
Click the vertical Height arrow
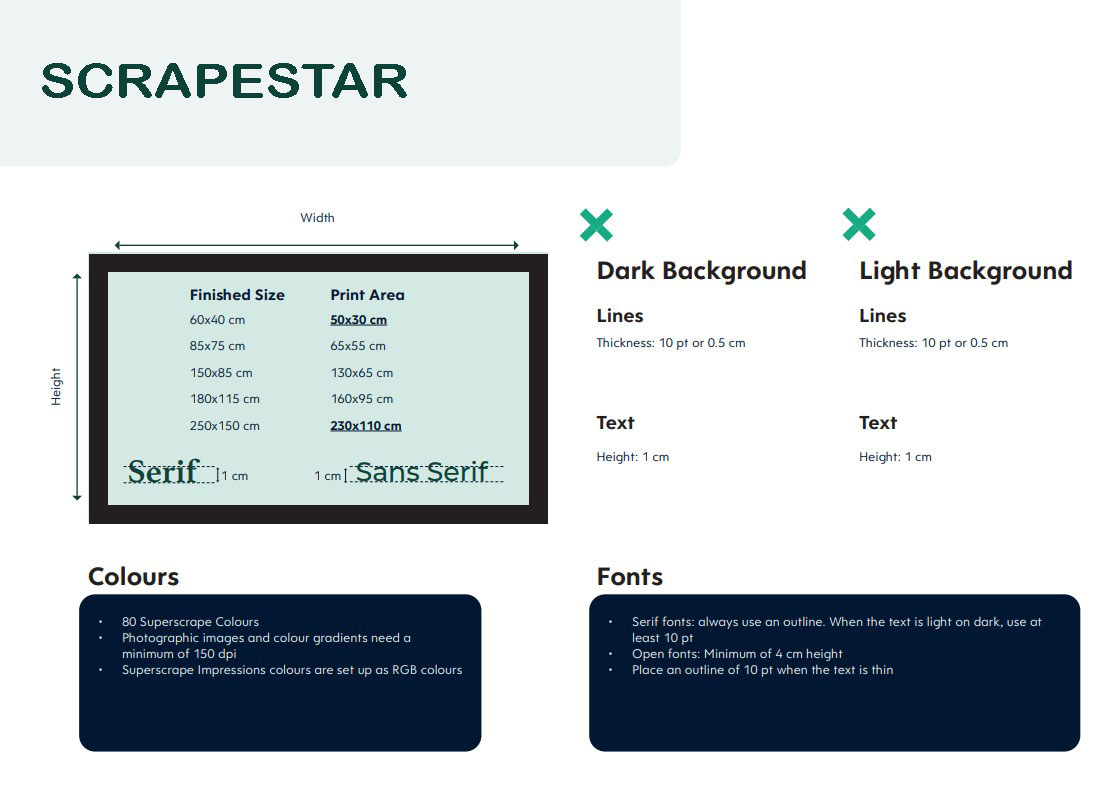pyautogui.click(x=77, y=387)
